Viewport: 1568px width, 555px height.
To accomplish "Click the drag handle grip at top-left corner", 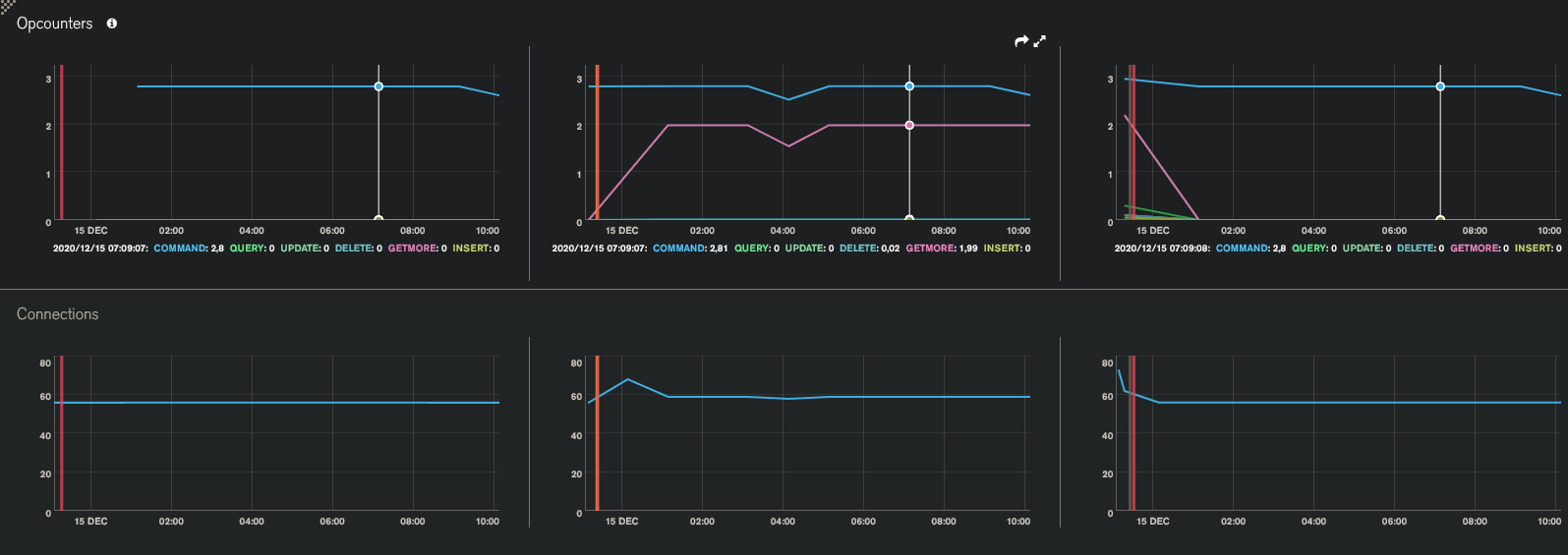I will pos(7,6).
